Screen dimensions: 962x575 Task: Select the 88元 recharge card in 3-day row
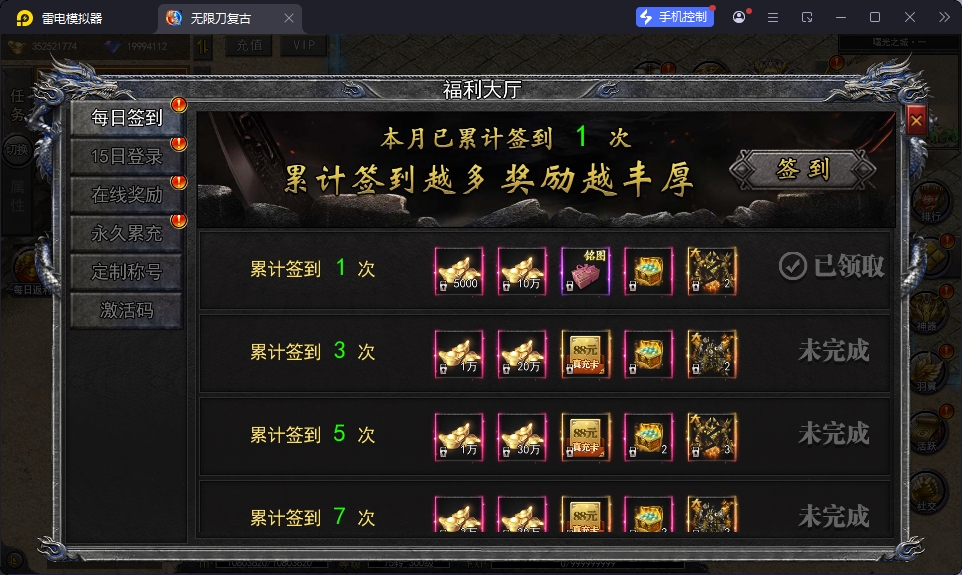[585, 354]
